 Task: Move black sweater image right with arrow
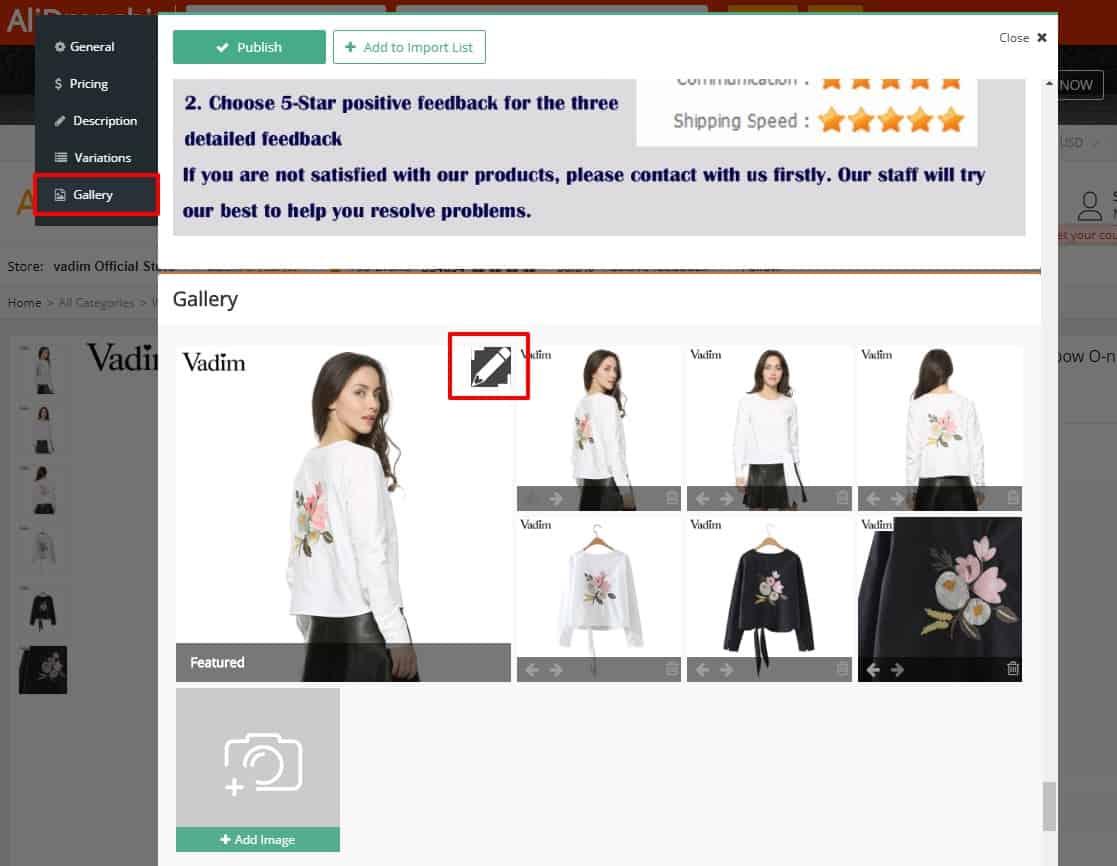(x=726, y=669)
